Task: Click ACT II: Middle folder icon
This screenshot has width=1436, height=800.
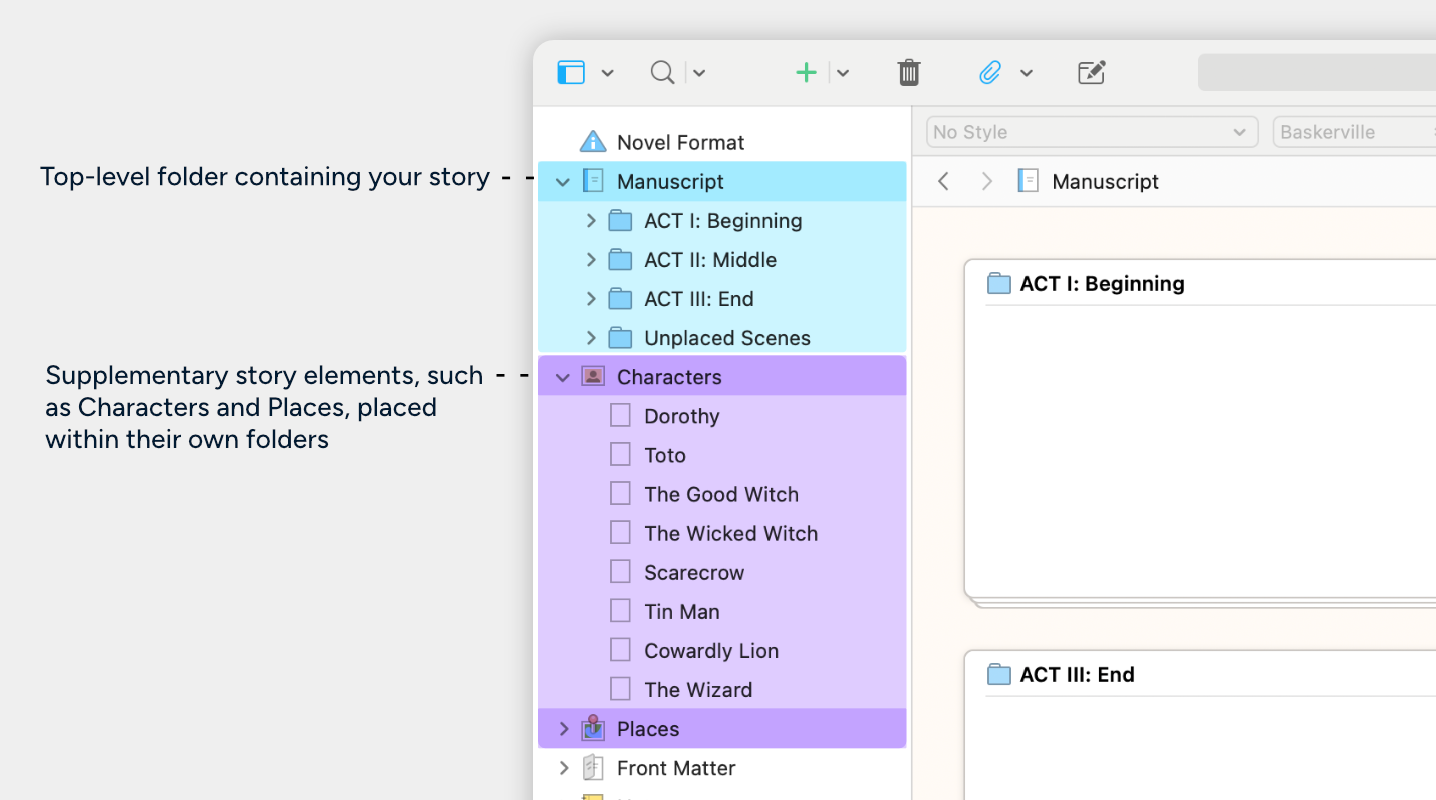Action: [621, 260]
